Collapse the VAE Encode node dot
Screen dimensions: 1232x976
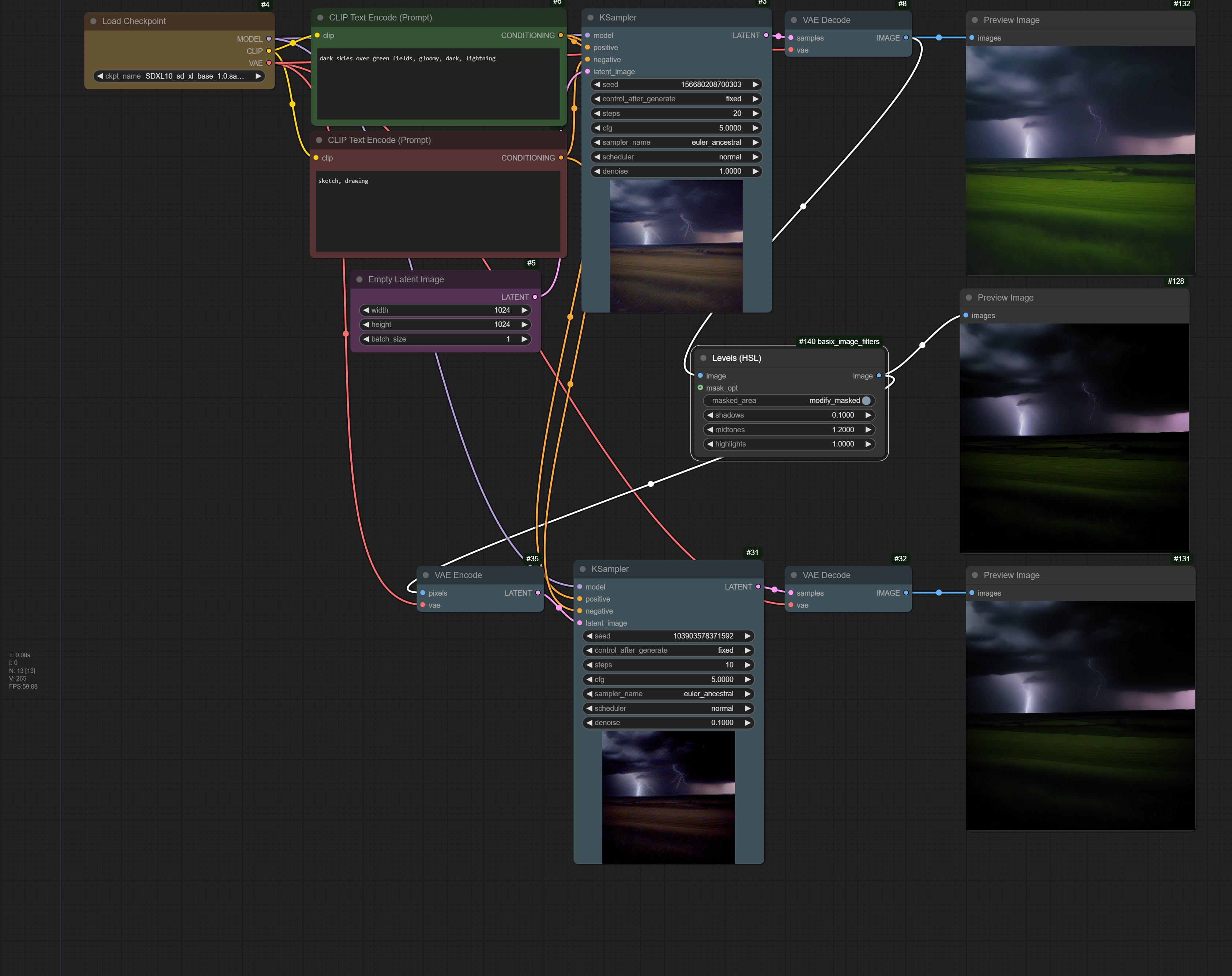point(426,576)
